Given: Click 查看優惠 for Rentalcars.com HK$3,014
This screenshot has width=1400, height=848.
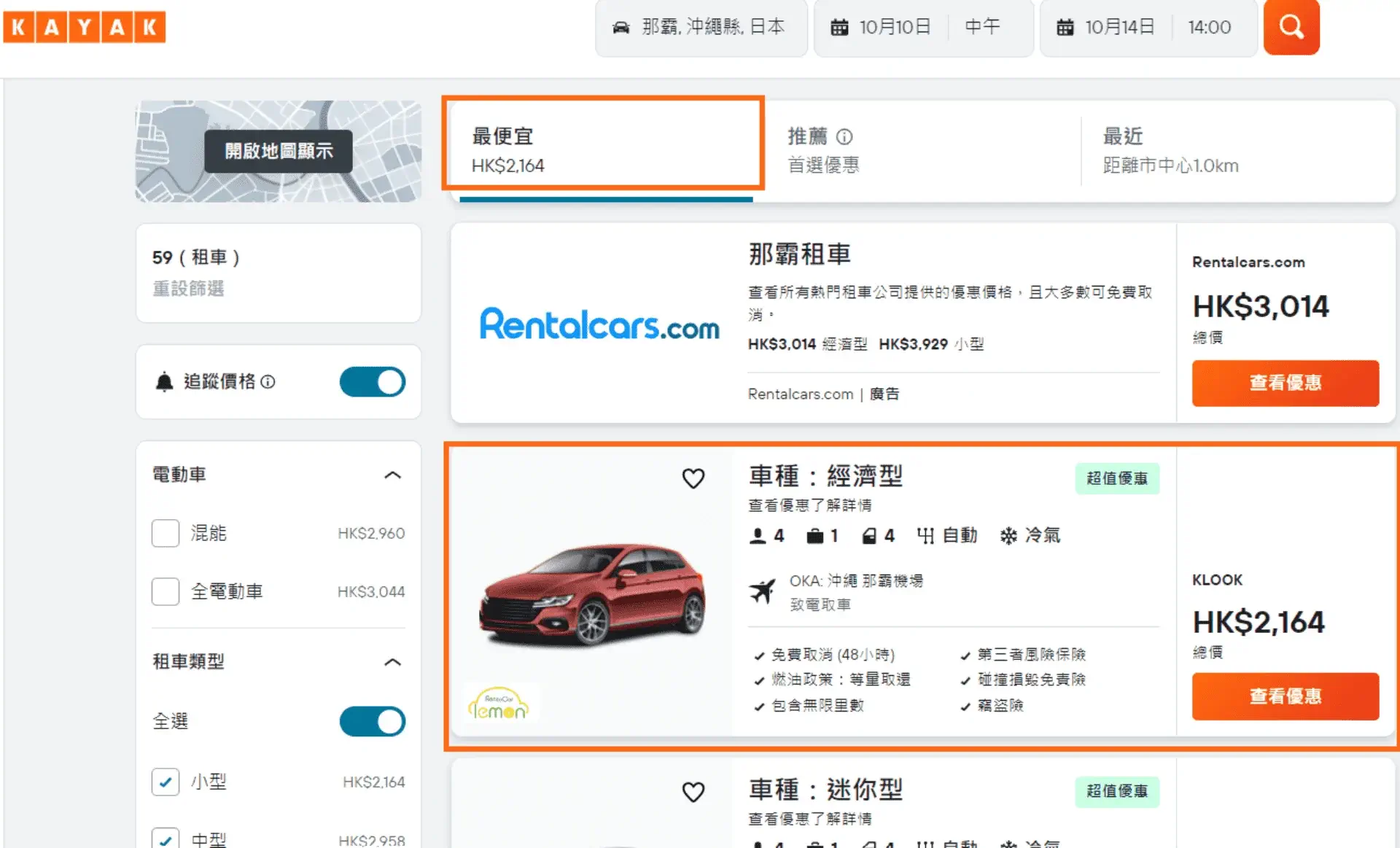Looking at the screenshot, I should point(1286,383).
